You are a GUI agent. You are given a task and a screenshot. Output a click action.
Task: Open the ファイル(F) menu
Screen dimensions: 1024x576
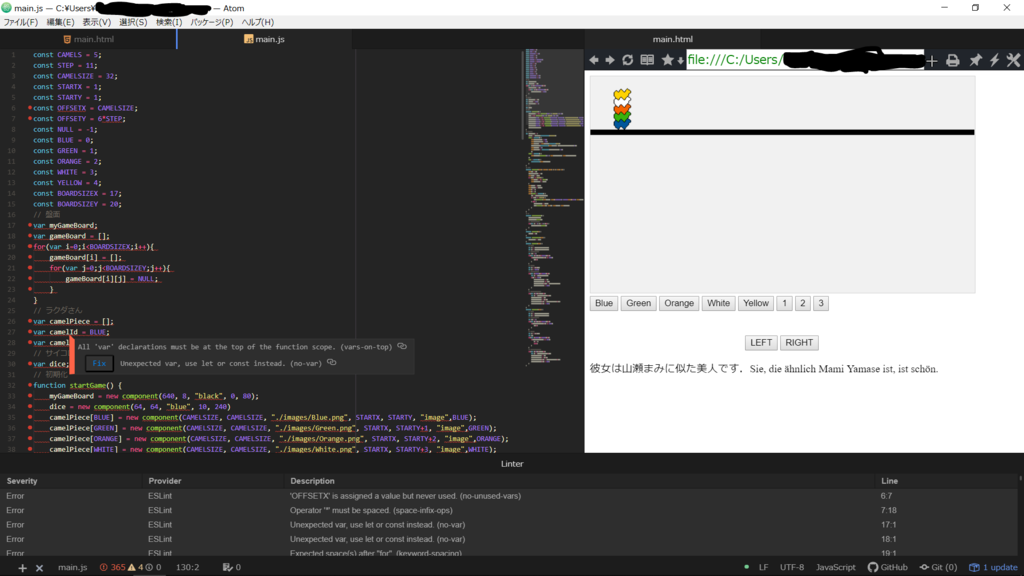pos(21,22)
